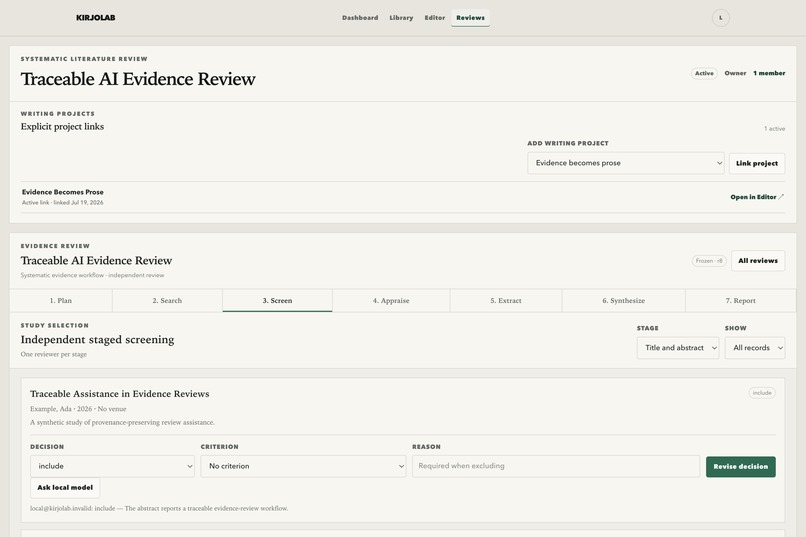Screen dimensions: 806x537
Task: Click the Revise decision button
Action: click(x=740, y=467)
